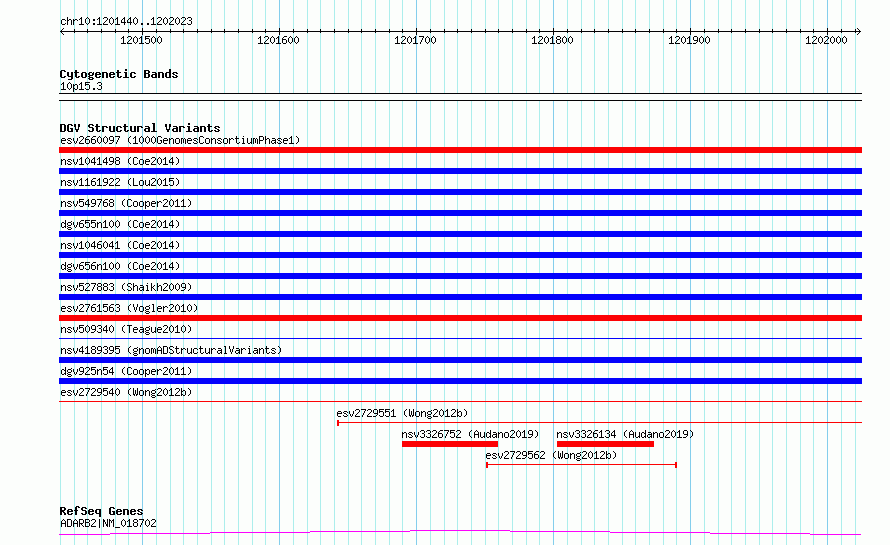
Task: Click the nsv1161922 blue variant bar
Action: [x=460, y=192]
